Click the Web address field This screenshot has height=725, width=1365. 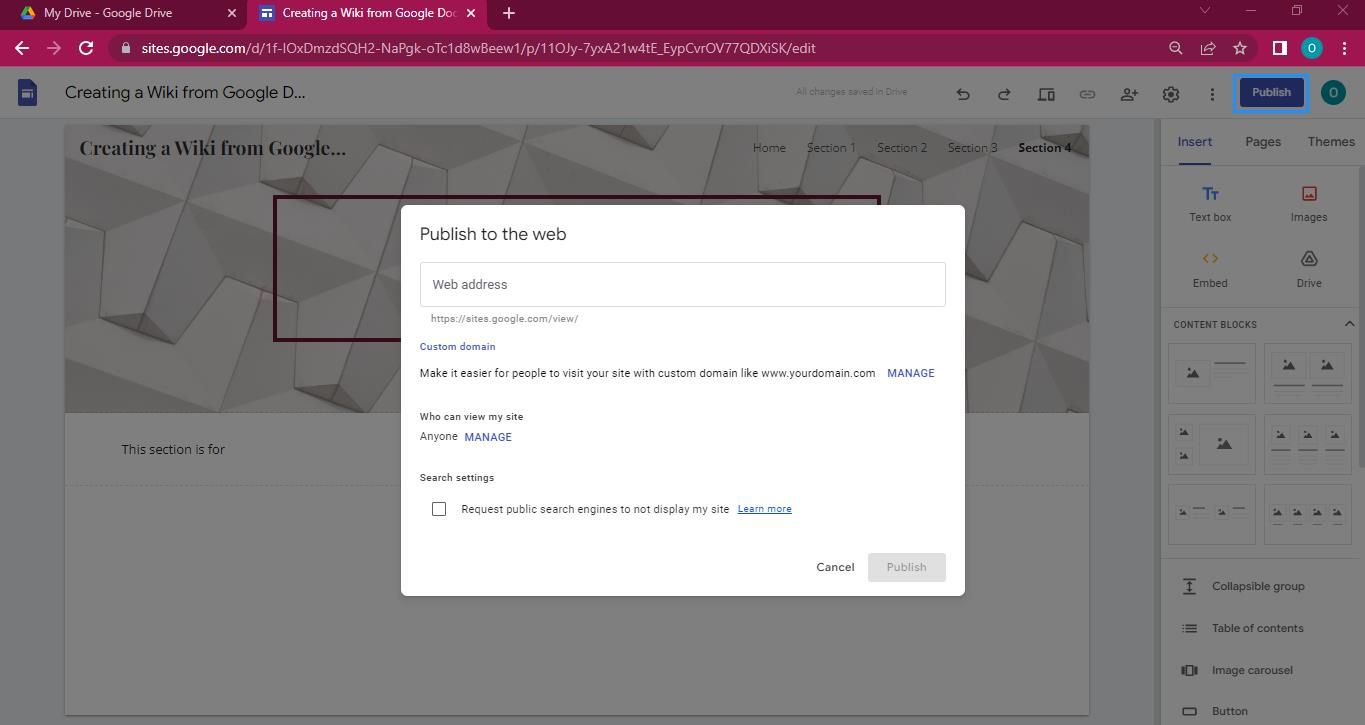coord(682,285)
